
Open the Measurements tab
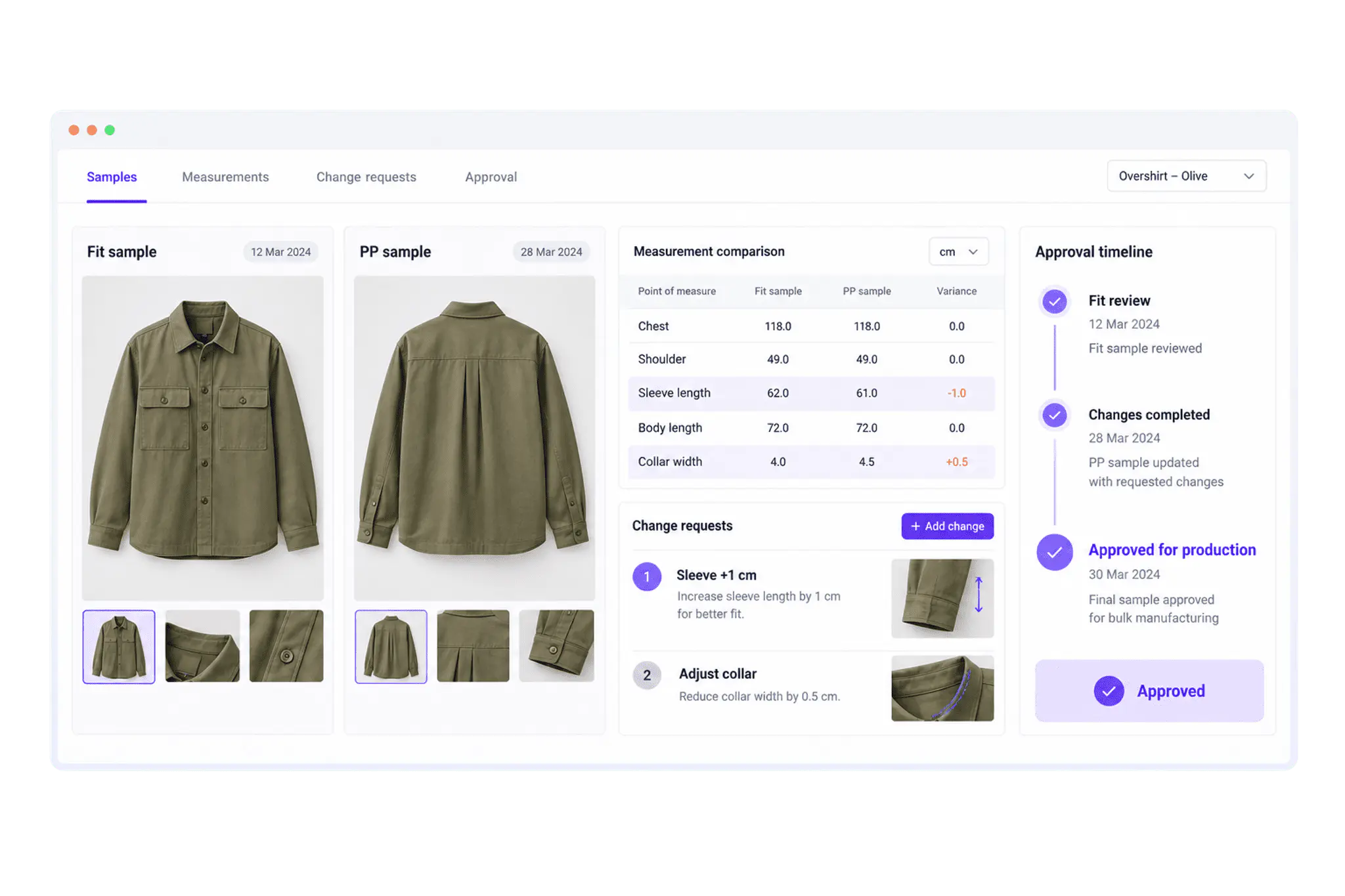tap(225, 177)
